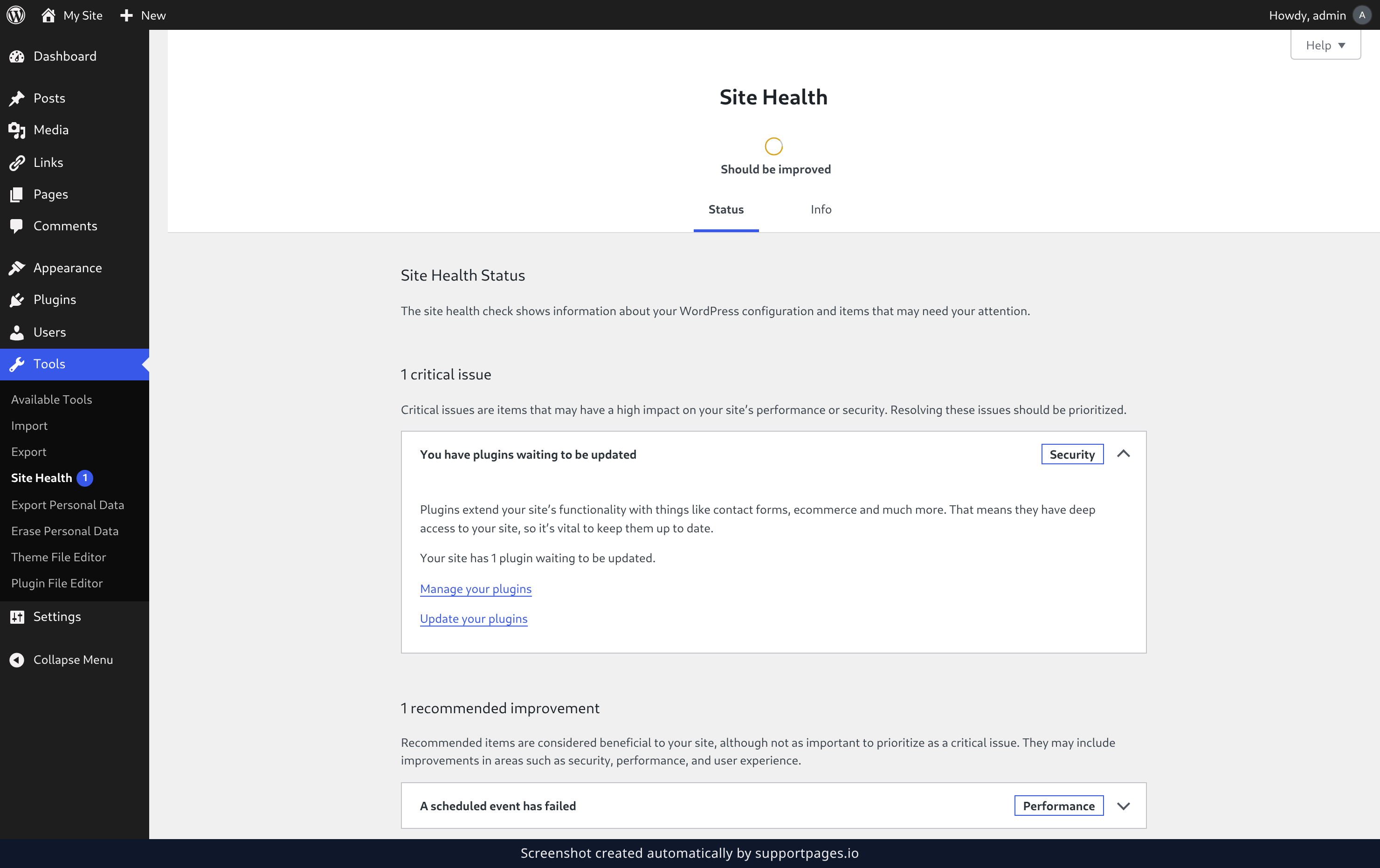This screenshot has height=868, width=1380.
Task: Expand 'A scheduled event has failed' heading
Action: 497,806
